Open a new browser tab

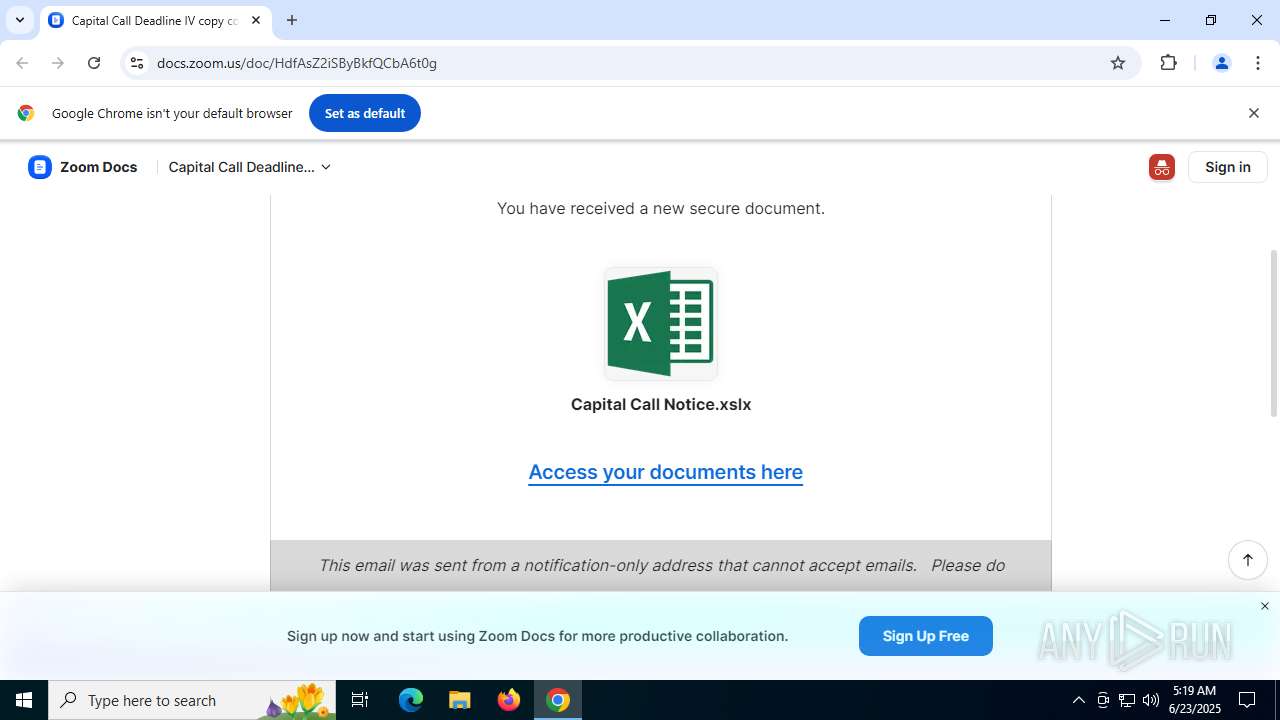[x=292, y=20]
